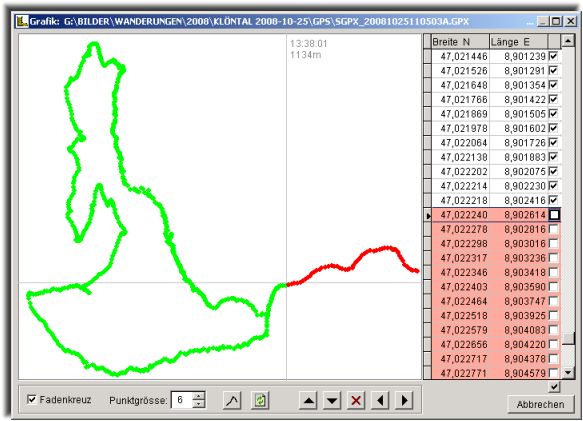The width and height of the screenshot is (583, 421).
Task: Select latitude cell 47,022346
Action: [460, 272]
